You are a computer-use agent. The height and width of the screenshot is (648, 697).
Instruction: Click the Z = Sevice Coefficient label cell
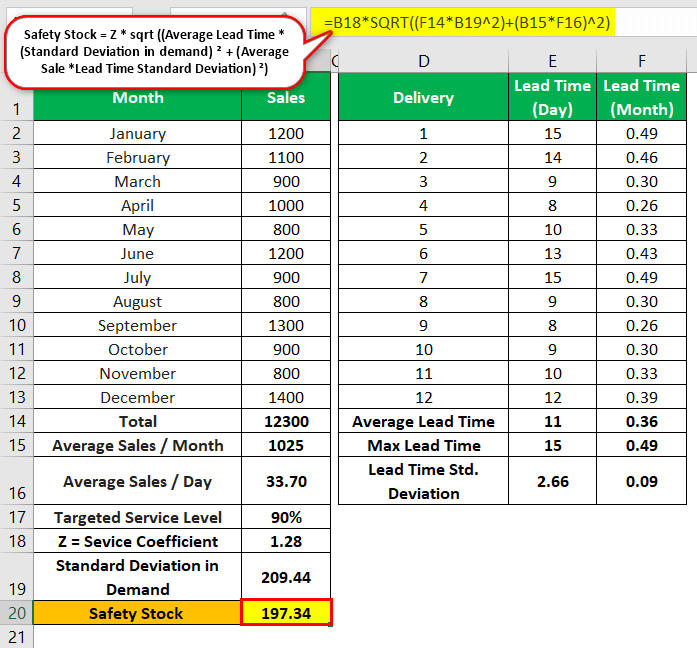tap(137, 541)
